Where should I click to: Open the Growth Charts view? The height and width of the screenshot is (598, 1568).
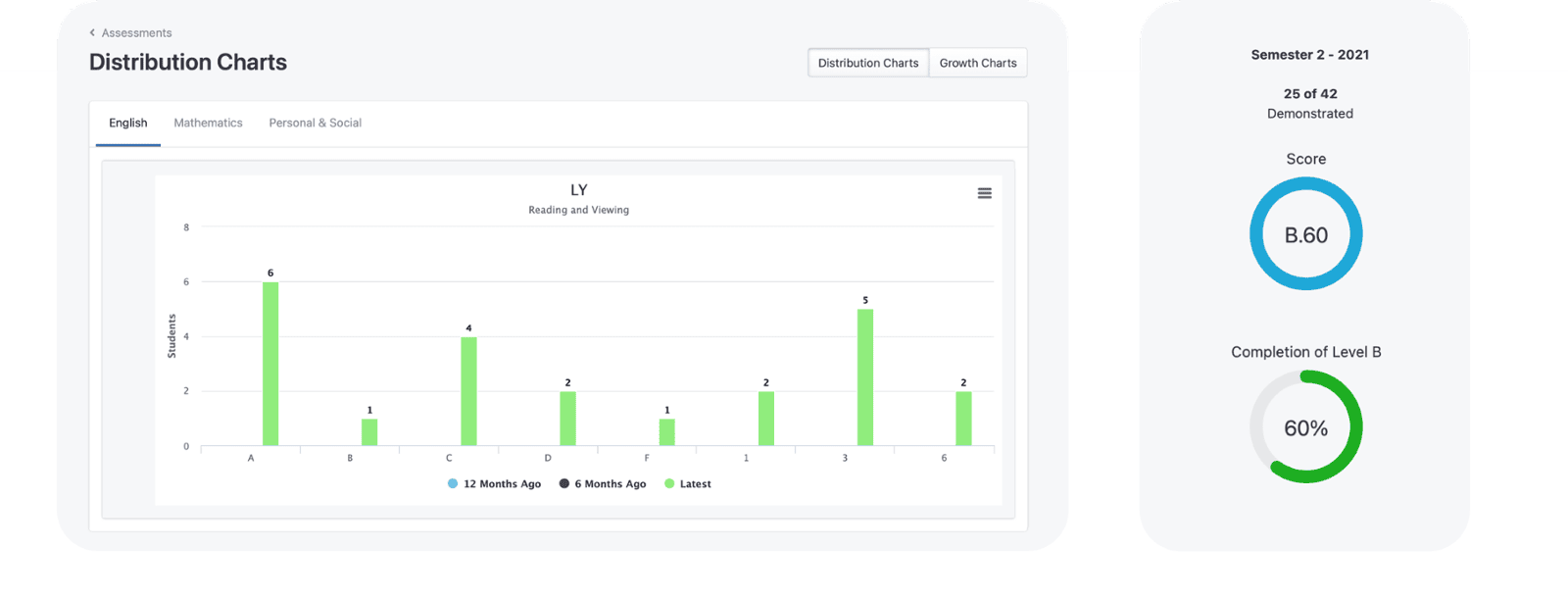[x=977, y=63]
